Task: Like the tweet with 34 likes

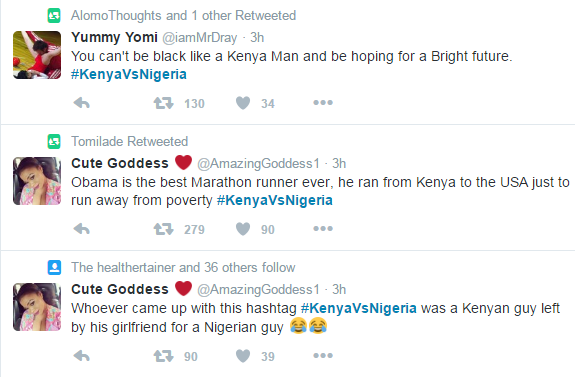Action: tap(243, 103)
